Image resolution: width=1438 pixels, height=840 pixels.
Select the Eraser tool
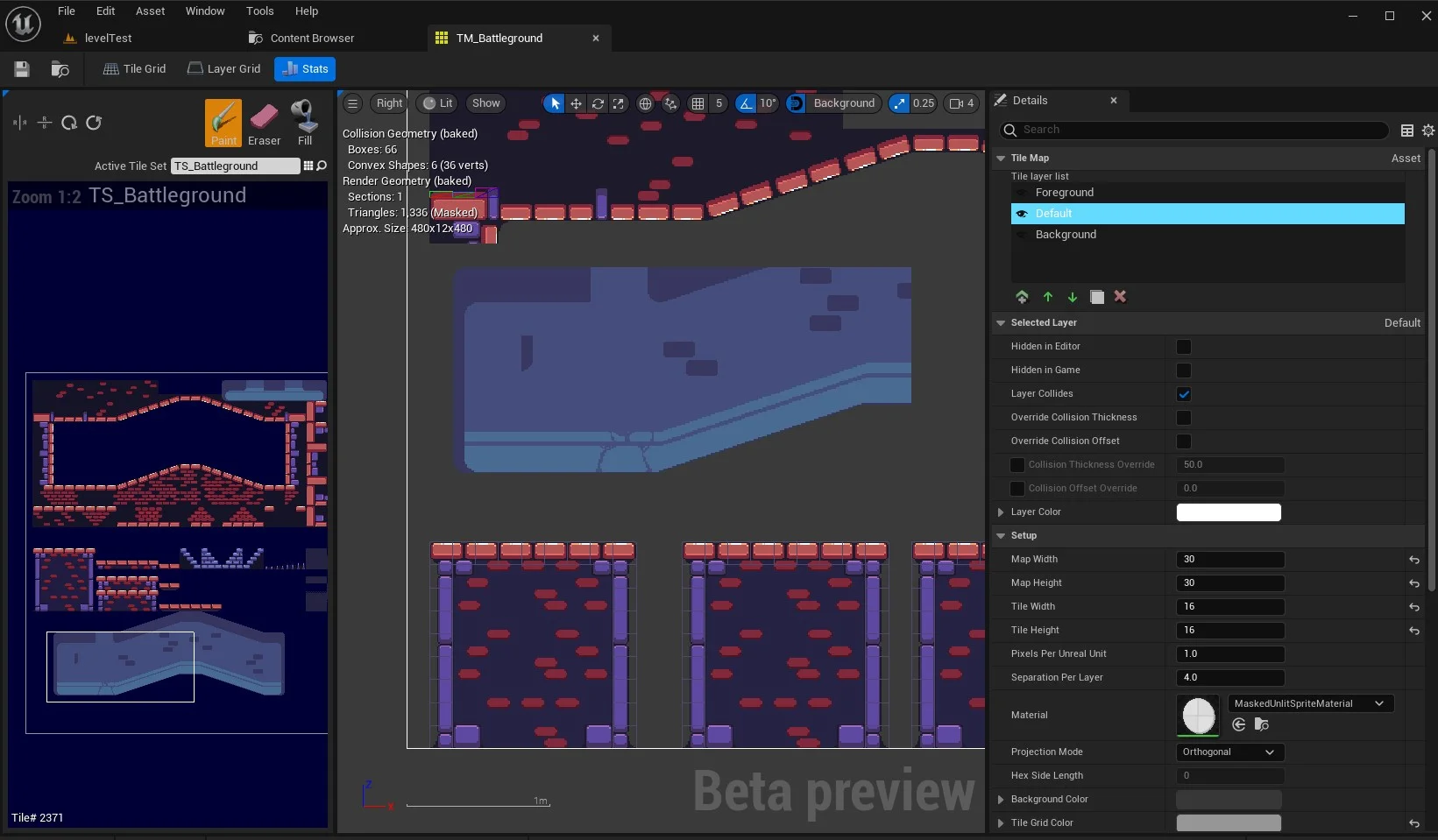coord(264,123)
